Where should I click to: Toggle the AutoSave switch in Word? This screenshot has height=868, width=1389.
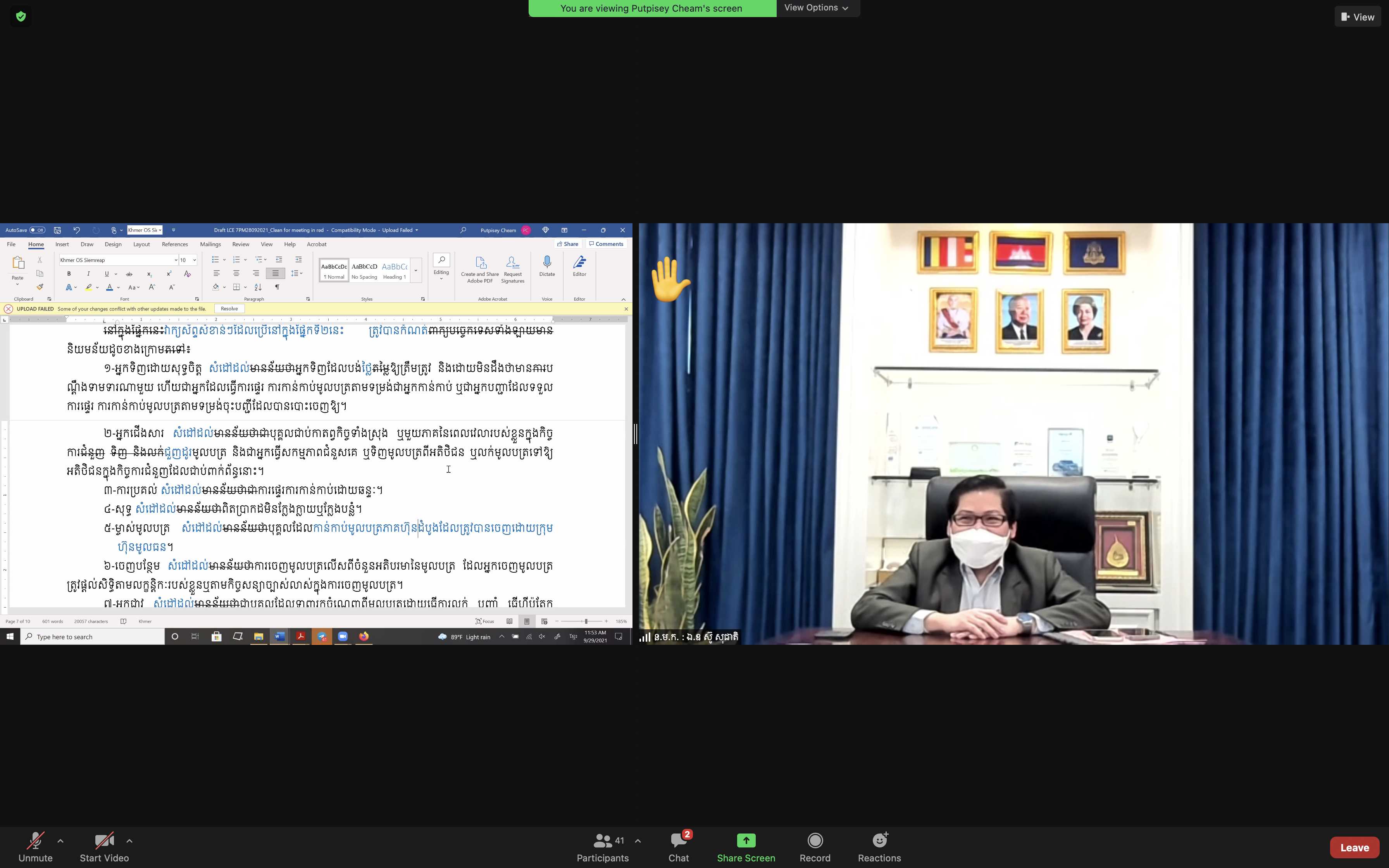(37, 230)
